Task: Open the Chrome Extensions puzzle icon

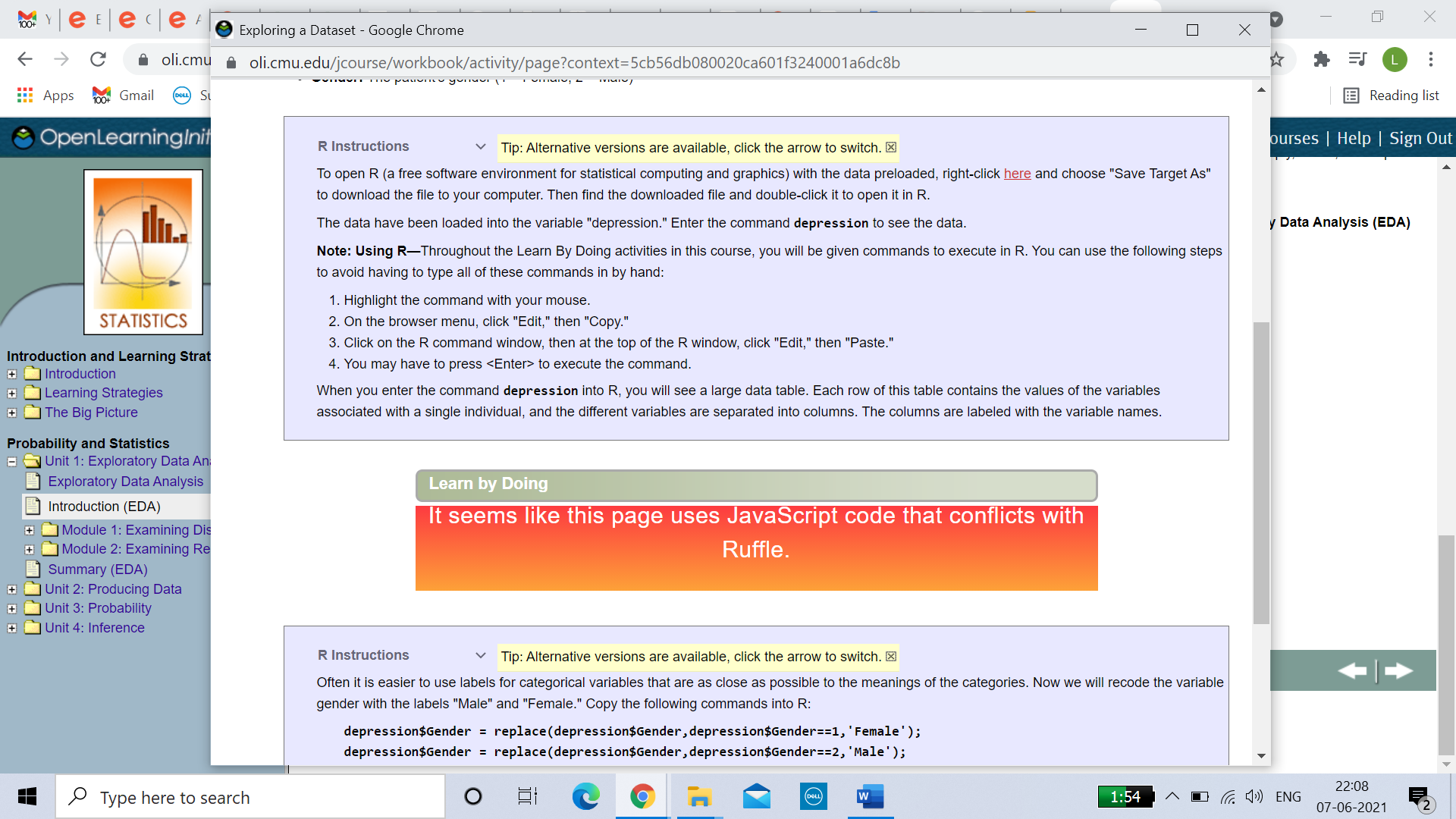Action: tap(1322, 59)
